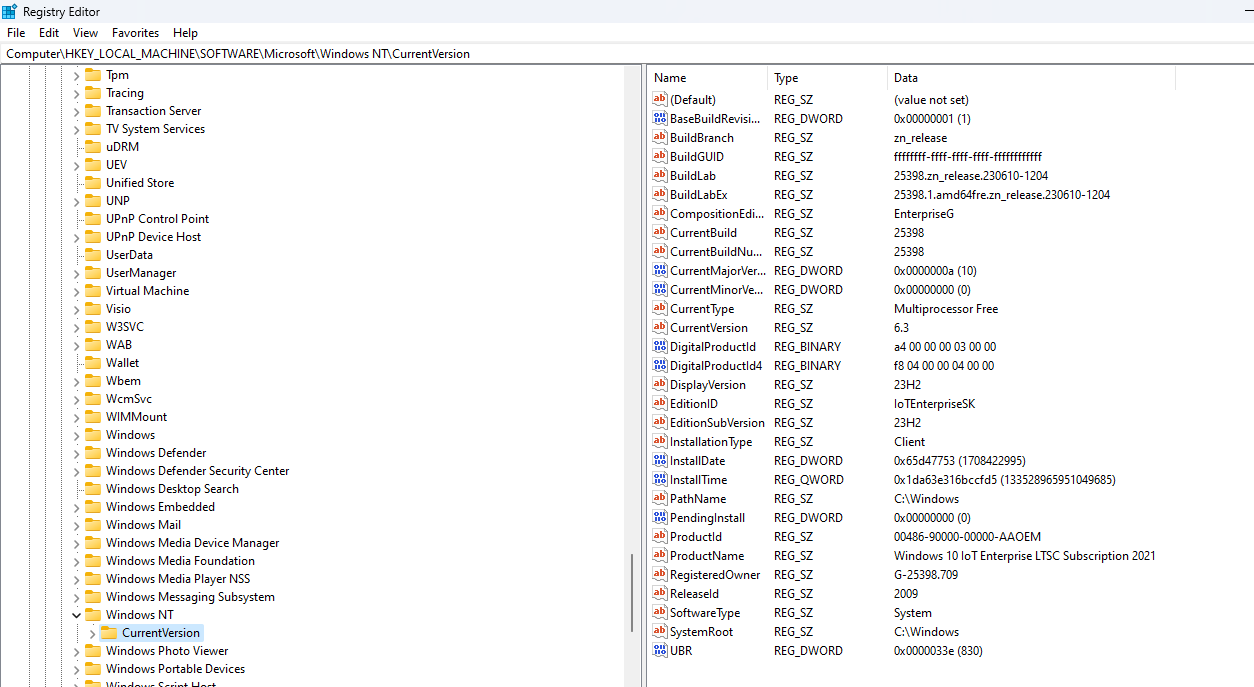Expand the Windows Media Foundation key
This screenshot has height=687, width=1254.
tap(76, 561)
